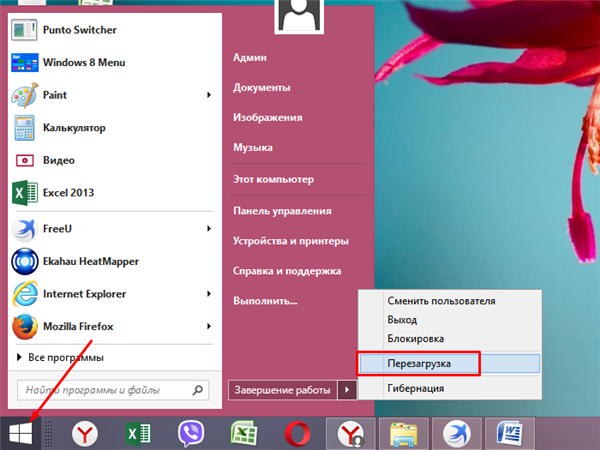Click the taskbar drag handle dots
The width and height of the screenshot is (600, 450).
[48, 434]
